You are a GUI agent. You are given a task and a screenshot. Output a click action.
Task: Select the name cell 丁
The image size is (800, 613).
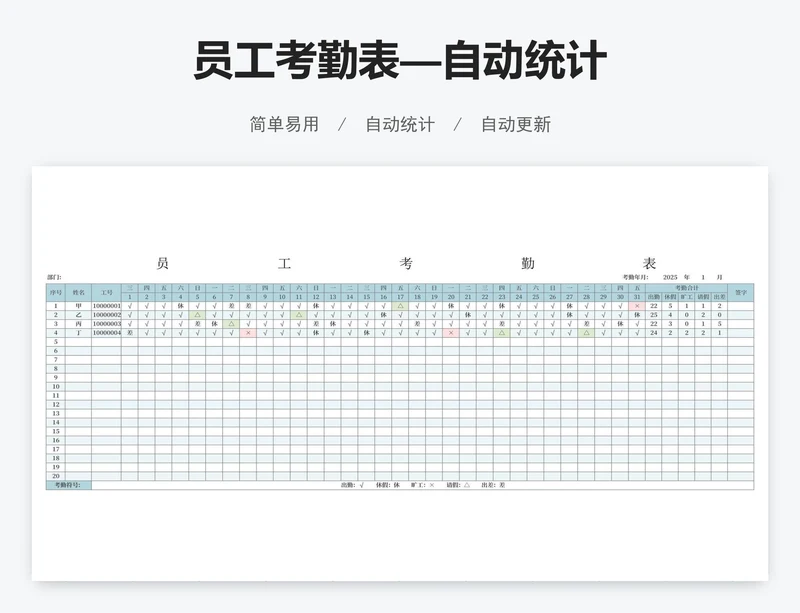(x=79, y=333)
